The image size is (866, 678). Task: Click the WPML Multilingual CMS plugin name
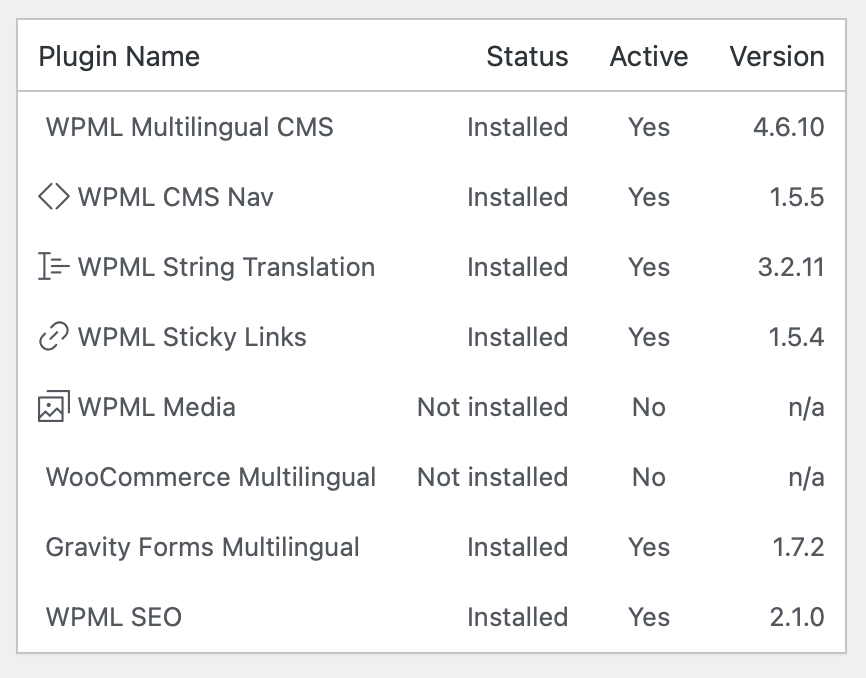[x=189, y=127]
